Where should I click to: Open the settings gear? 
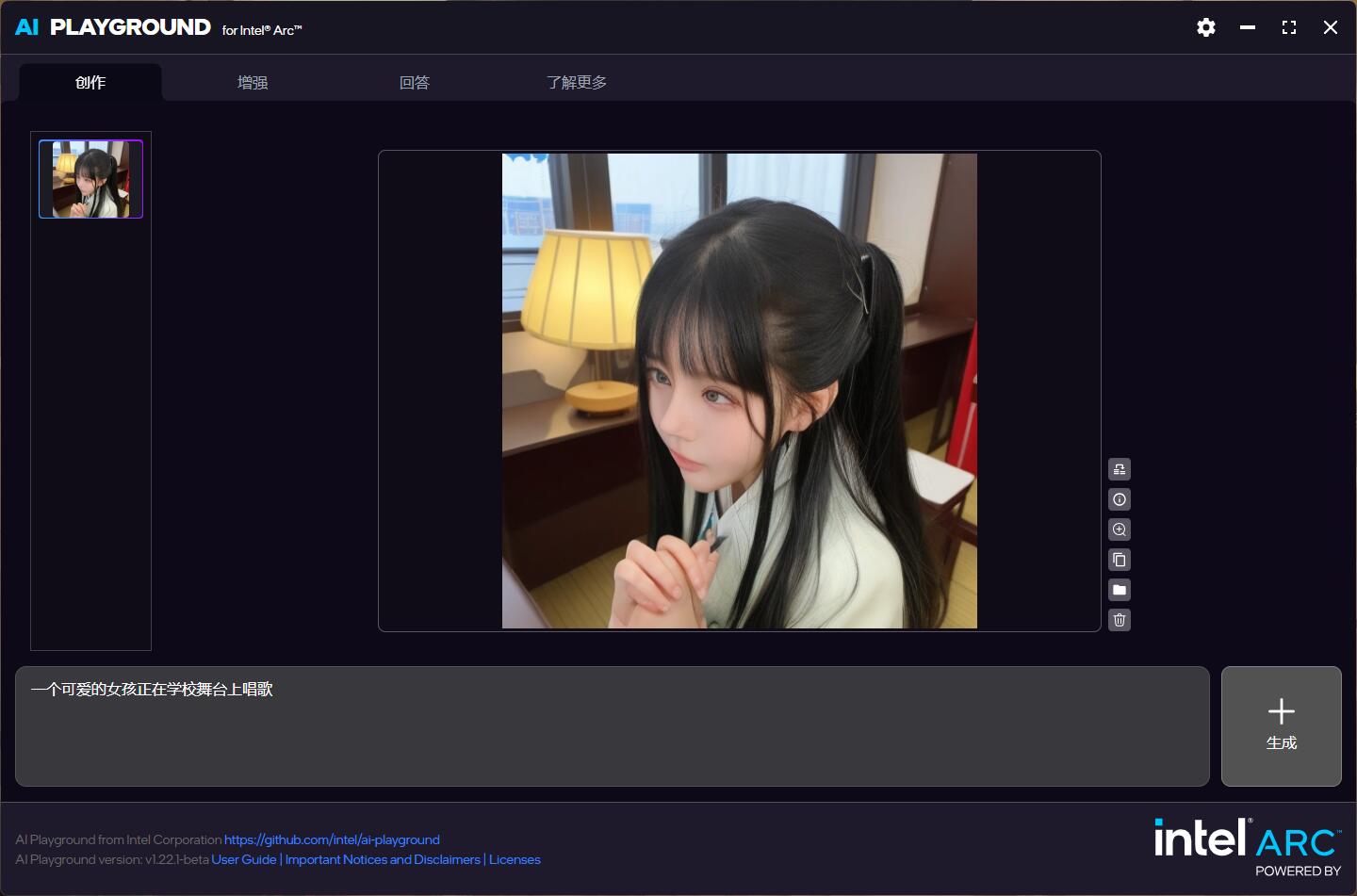click(1206, 27)
